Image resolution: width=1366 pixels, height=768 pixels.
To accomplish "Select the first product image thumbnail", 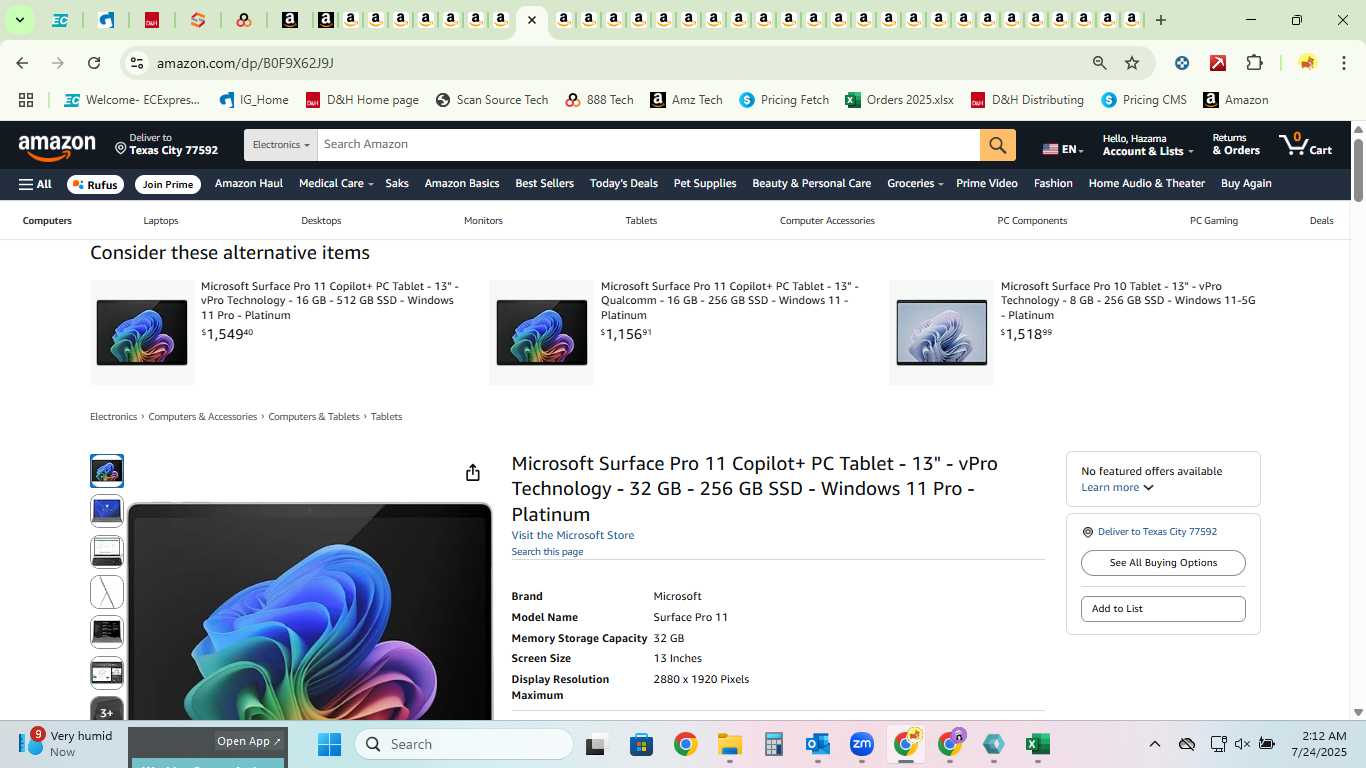I will (107, 471).
